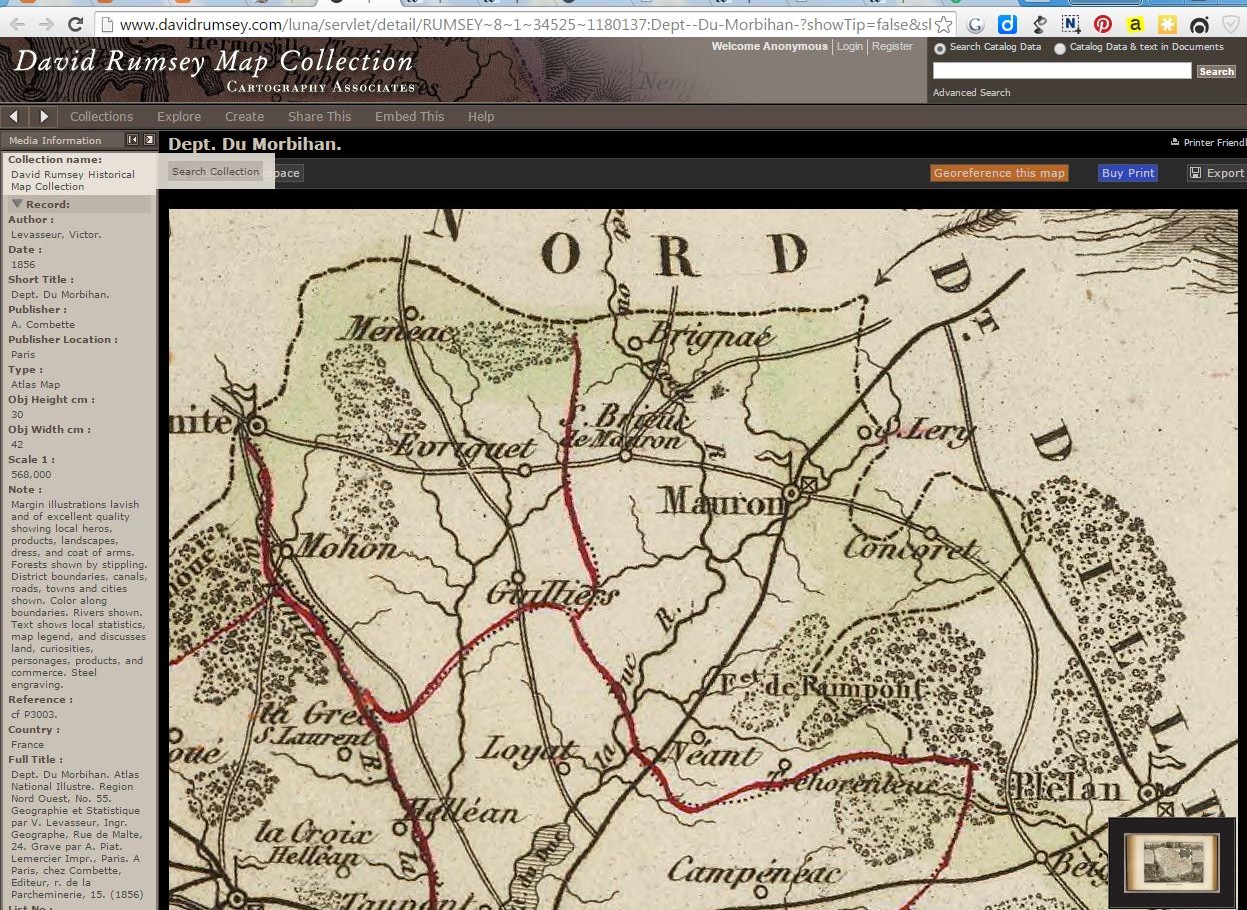Click the Login link
Image resolution: width=1247 pixels, height=910 pixels.
click(850, 46)
